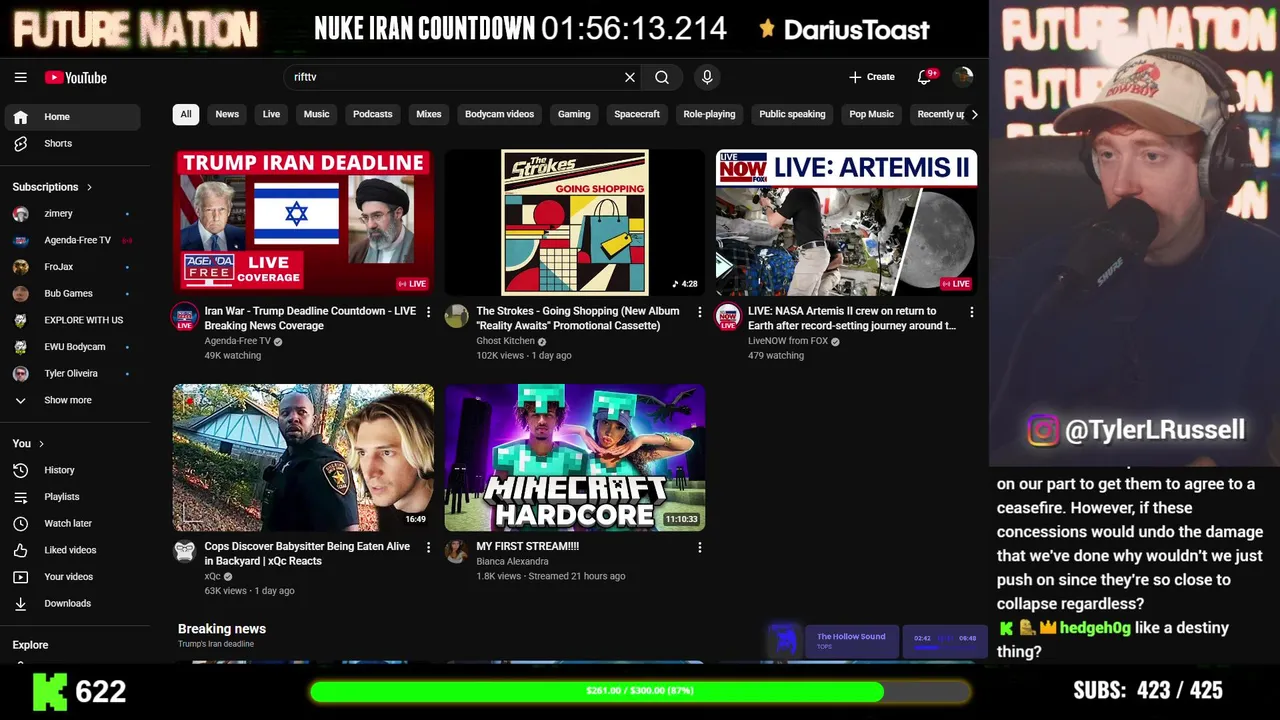Open xQc channel avatar under video
This screenshot has width=1280, height=720.
[x=185, y=551]
